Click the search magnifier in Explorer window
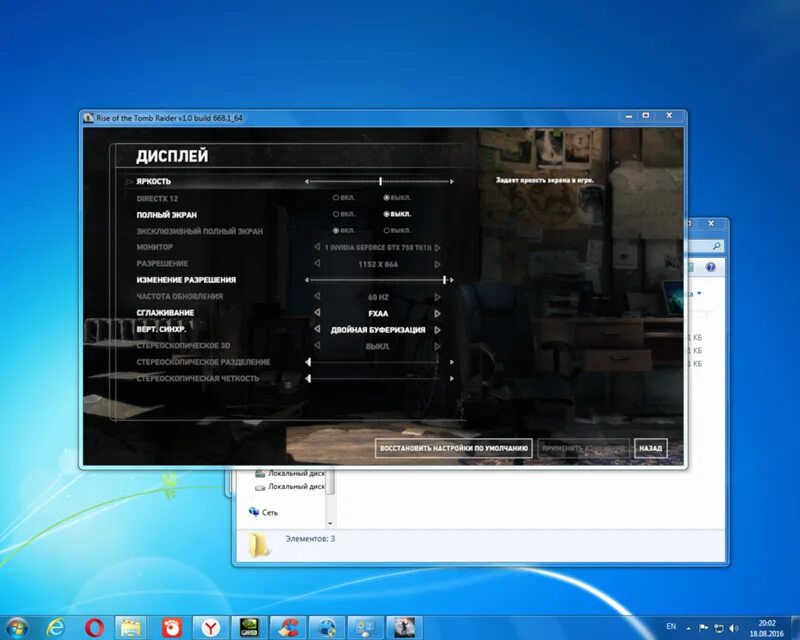Viewport: 800px width, 640px height. [x=717, y=246]
